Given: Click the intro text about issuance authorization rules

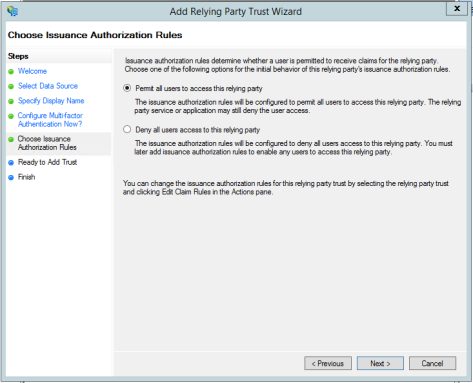Looking at the screenshot, I should pos(287,65).
